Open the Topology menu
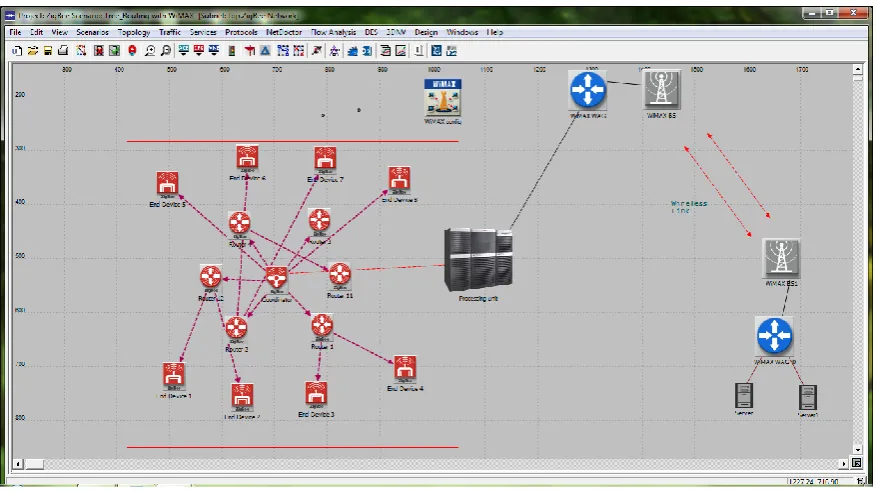 (134, 32)
